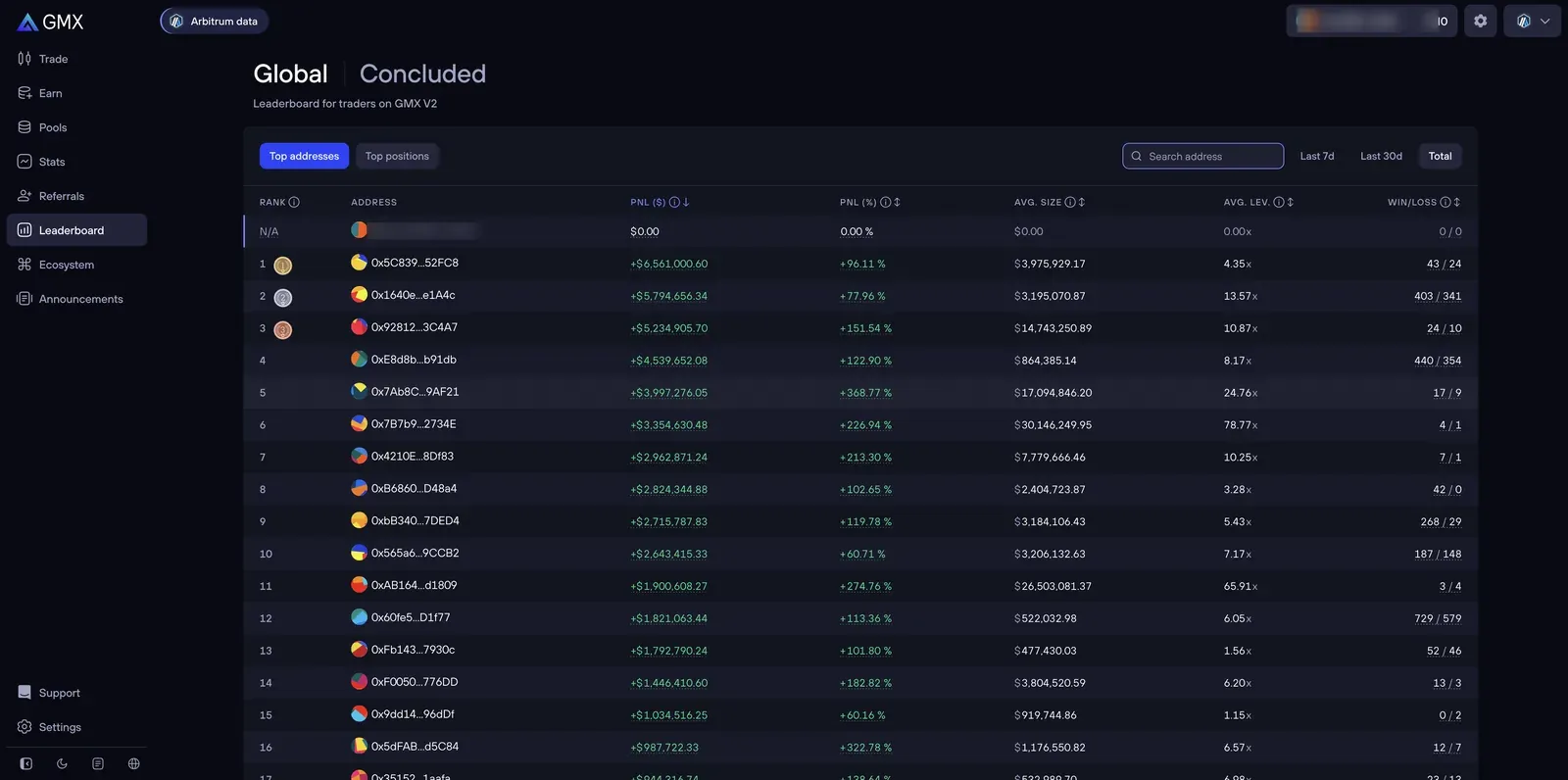
Task: Open the Stats sidebar icon
Action: coord(24,162)
